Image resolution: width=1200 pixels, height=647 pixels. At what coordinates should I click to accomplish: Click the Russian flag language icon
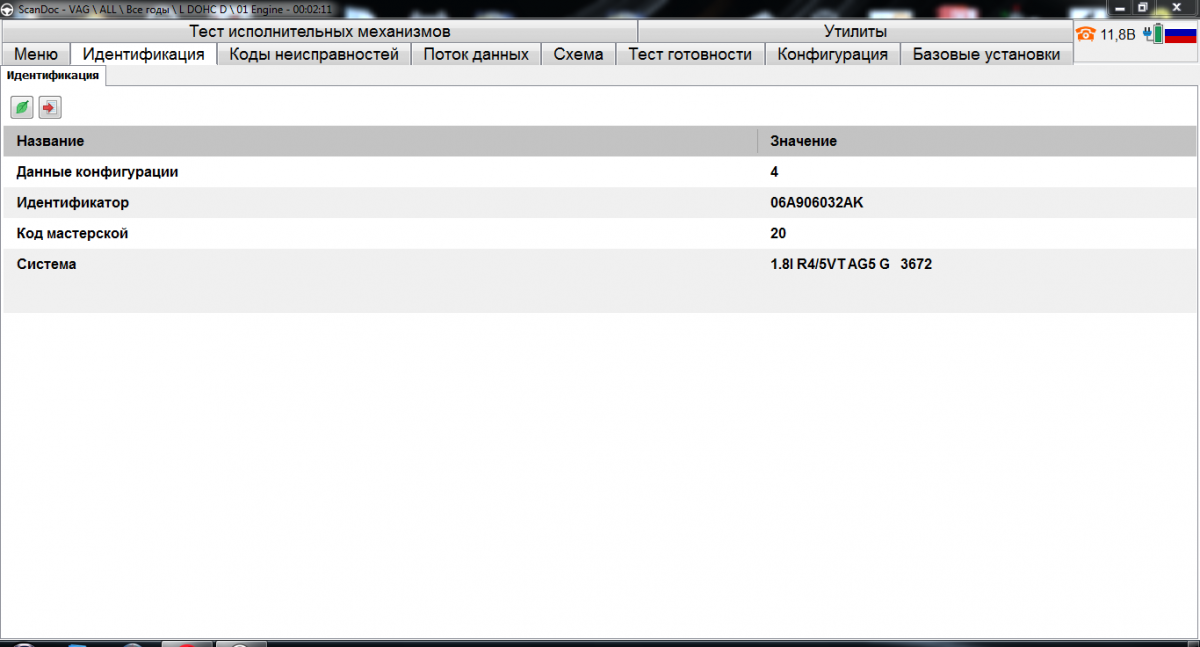pyautogui.click(x=1181, y=34)
